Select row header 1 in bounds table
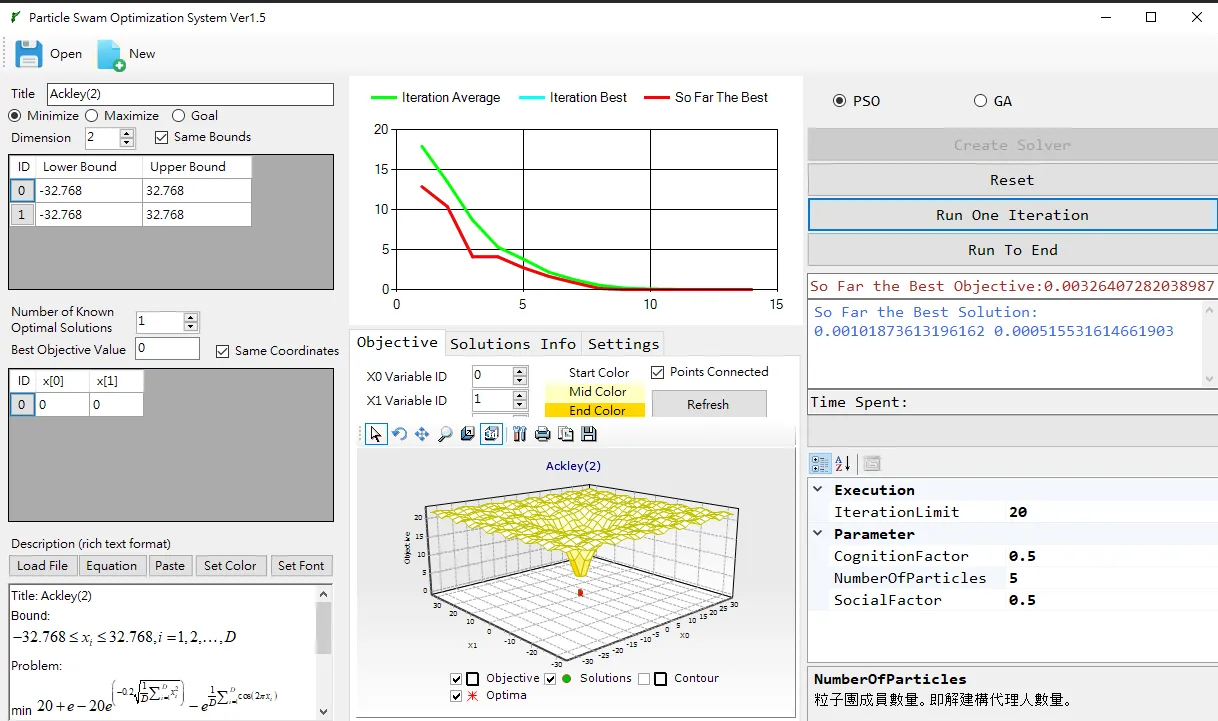The width and height of the screenshot is (1218, 721). click(23, 215)
